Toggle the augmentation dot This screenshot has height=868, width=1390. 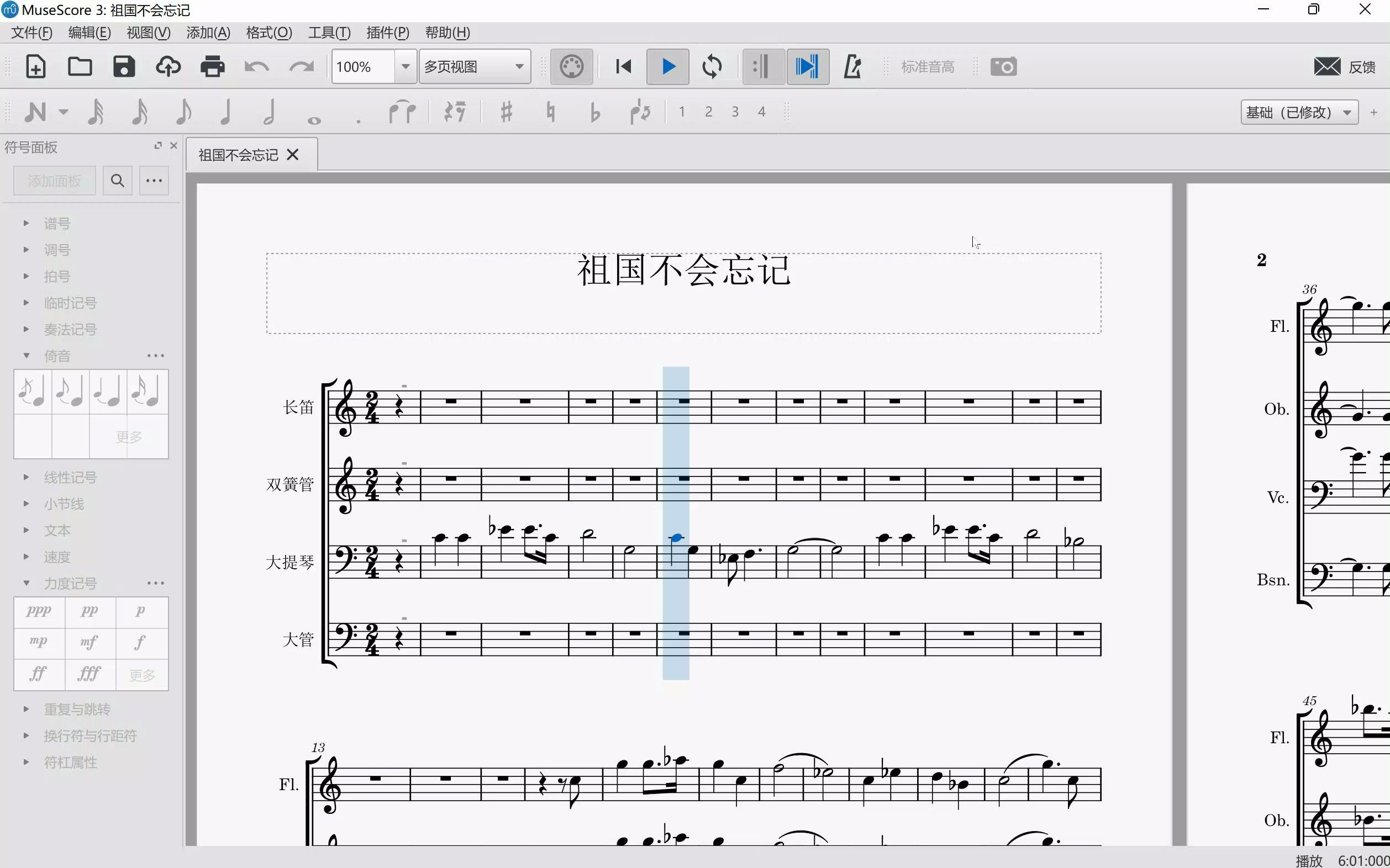pos(358,120)
